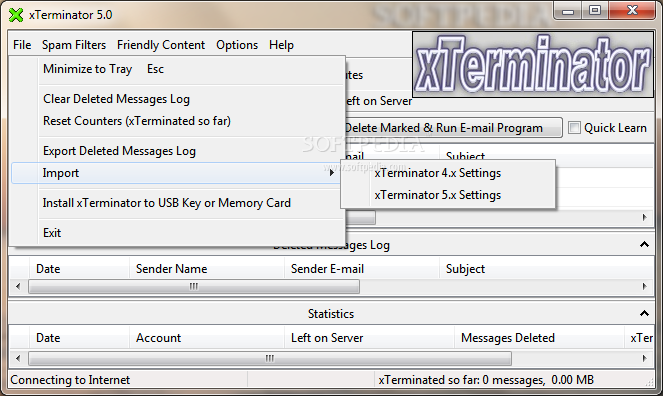Viewport: 663px width, 396px height.
Task: Select Export Deleted Messages Log
Action: (178, 151)
